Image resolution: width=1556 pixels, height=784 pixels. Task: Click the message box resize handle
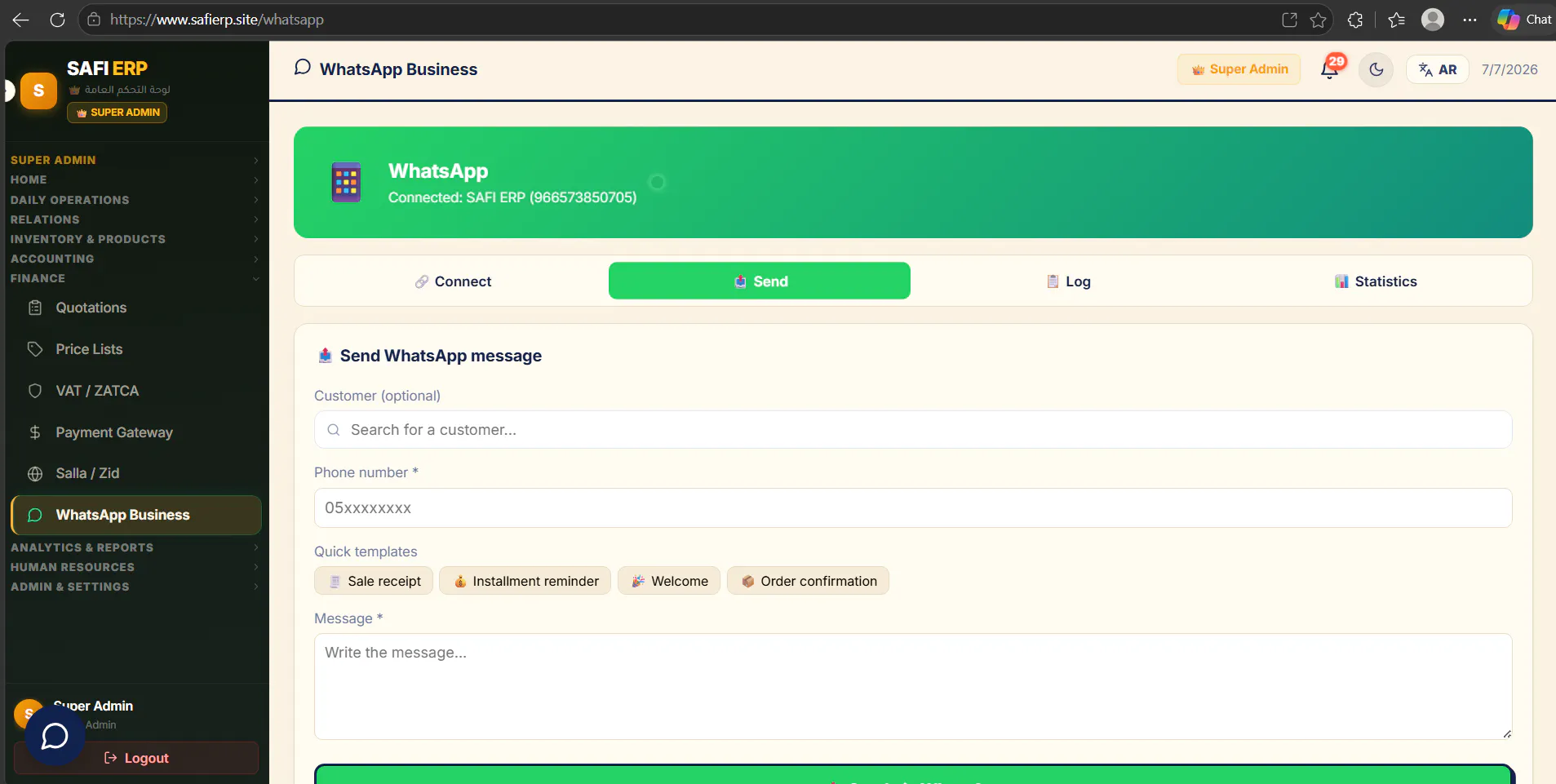[x=1506, y=733]
